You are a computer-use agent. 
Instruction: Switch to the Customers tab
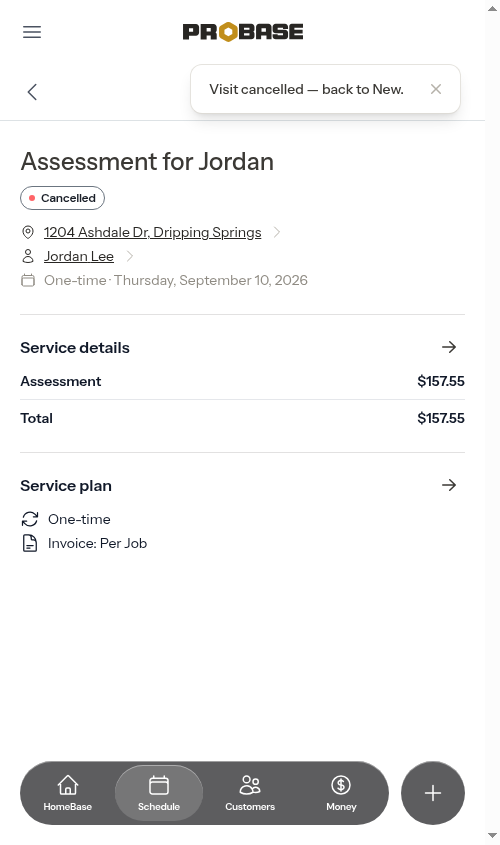click(250, 793)
